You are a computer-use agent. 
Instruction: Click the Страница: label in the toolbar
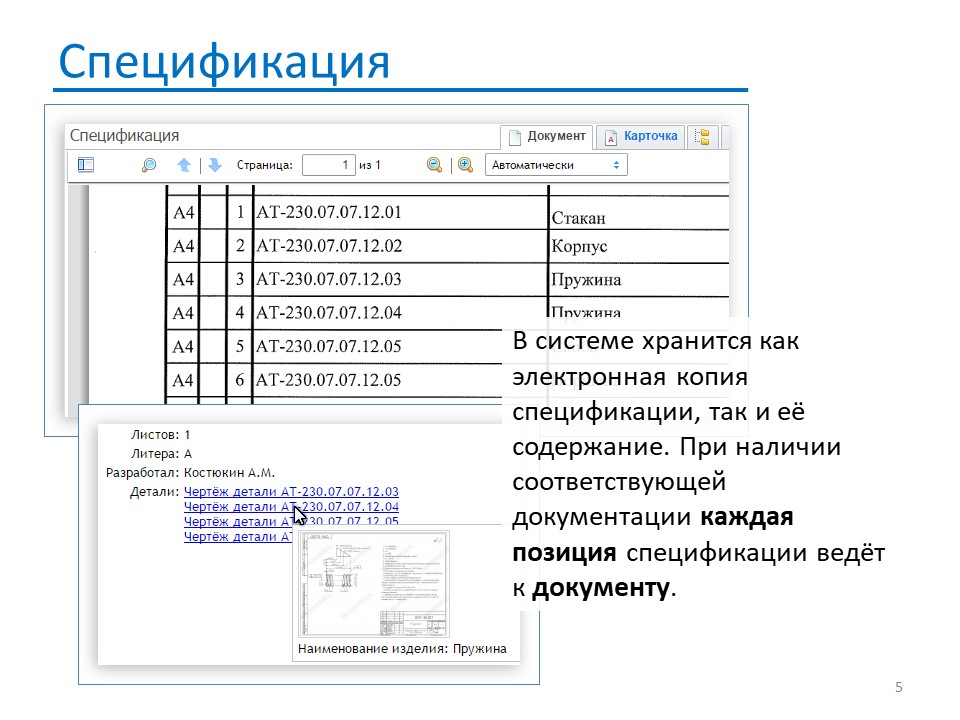pos(264,165)
